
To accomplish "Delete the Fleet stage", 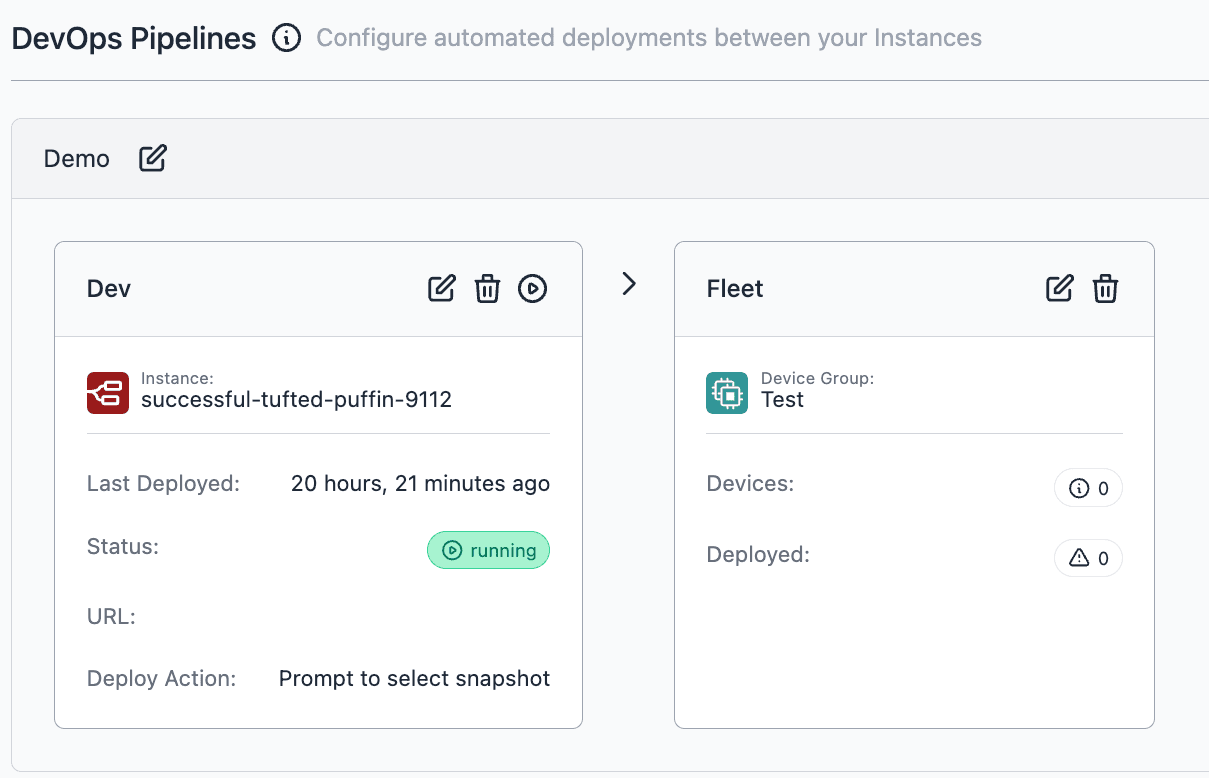I will [1105, 289].
